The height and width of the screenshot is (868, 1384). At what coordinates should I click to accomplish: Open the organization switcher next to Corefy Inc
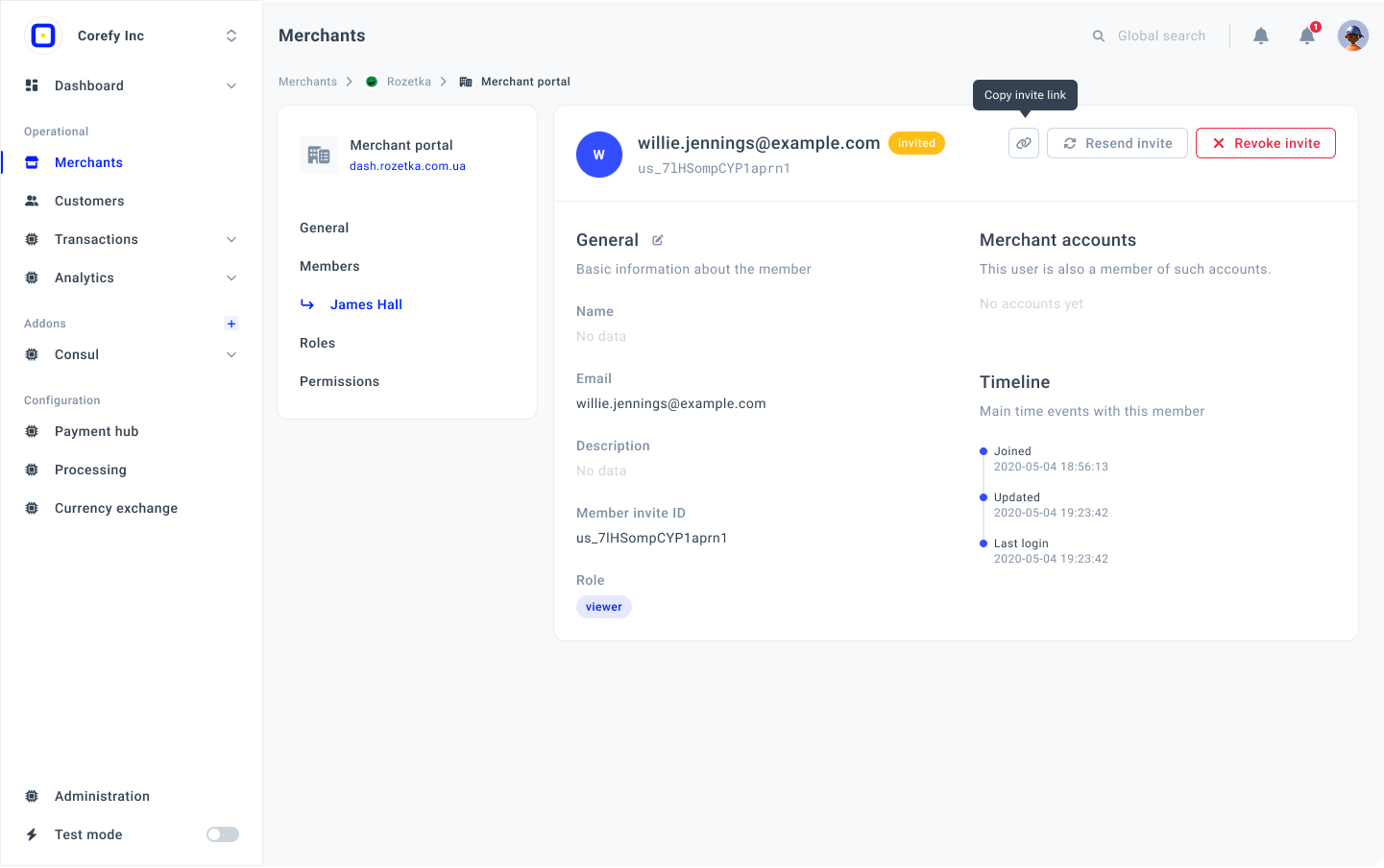coord(231,36)
